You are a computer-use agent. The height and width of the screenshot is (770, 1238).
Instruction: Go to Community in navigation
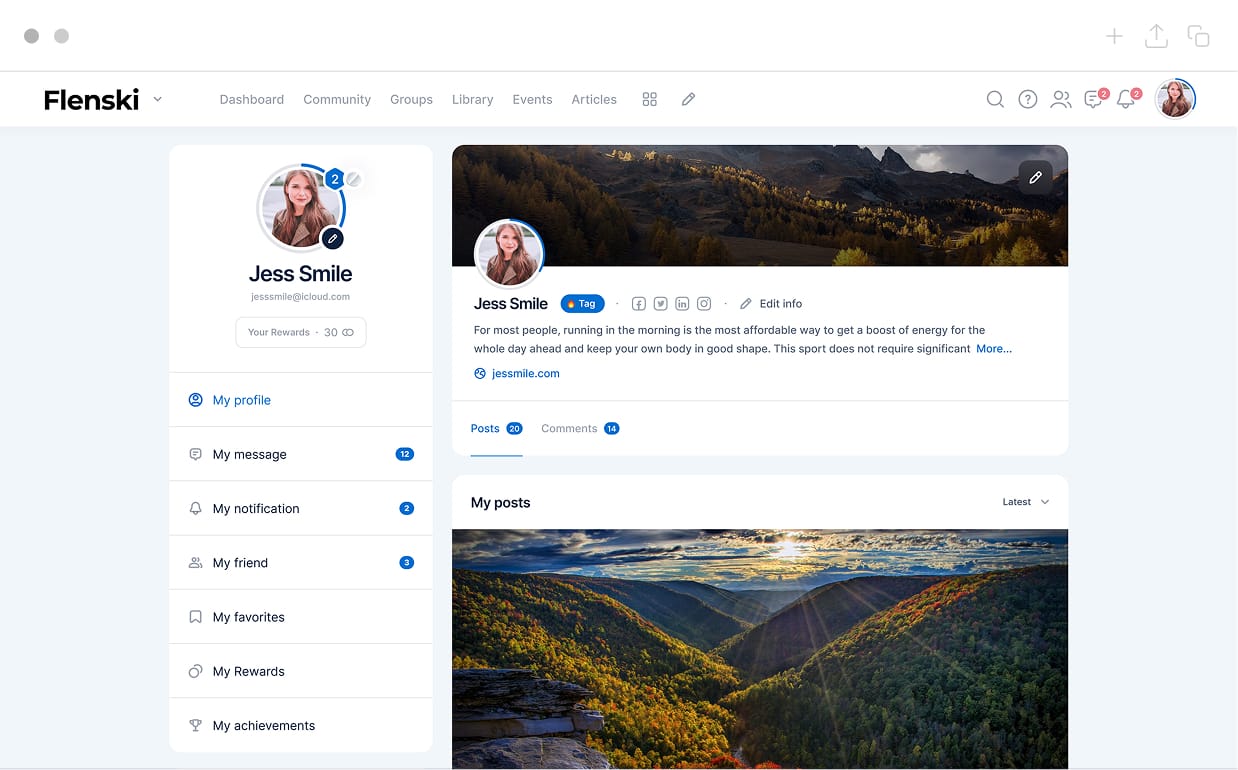[x=337, y=99]
